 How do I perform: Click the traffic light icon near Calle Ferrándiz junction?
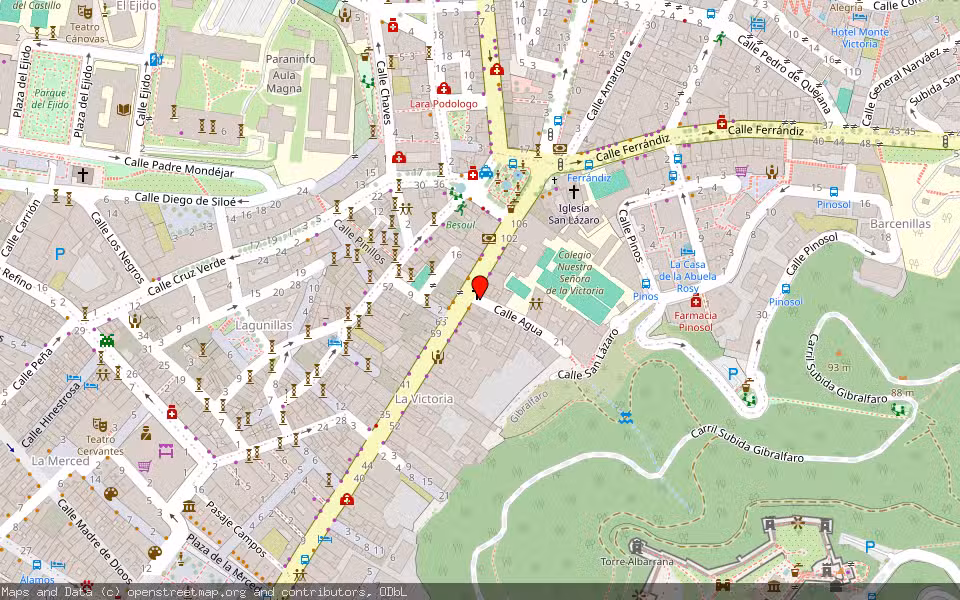point(560,163)
